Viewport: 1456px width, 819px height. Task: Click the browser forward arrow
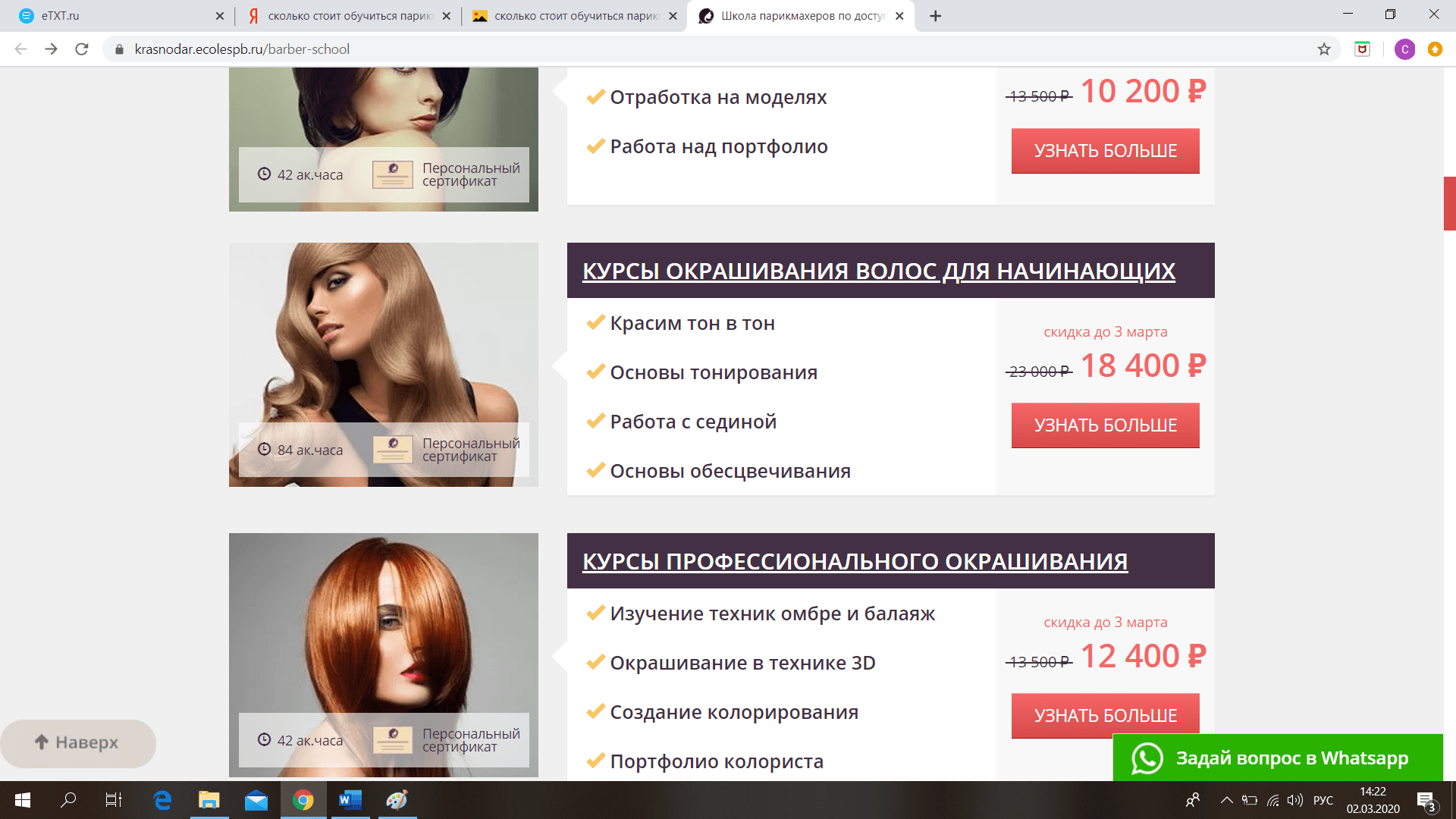(51, 49)
